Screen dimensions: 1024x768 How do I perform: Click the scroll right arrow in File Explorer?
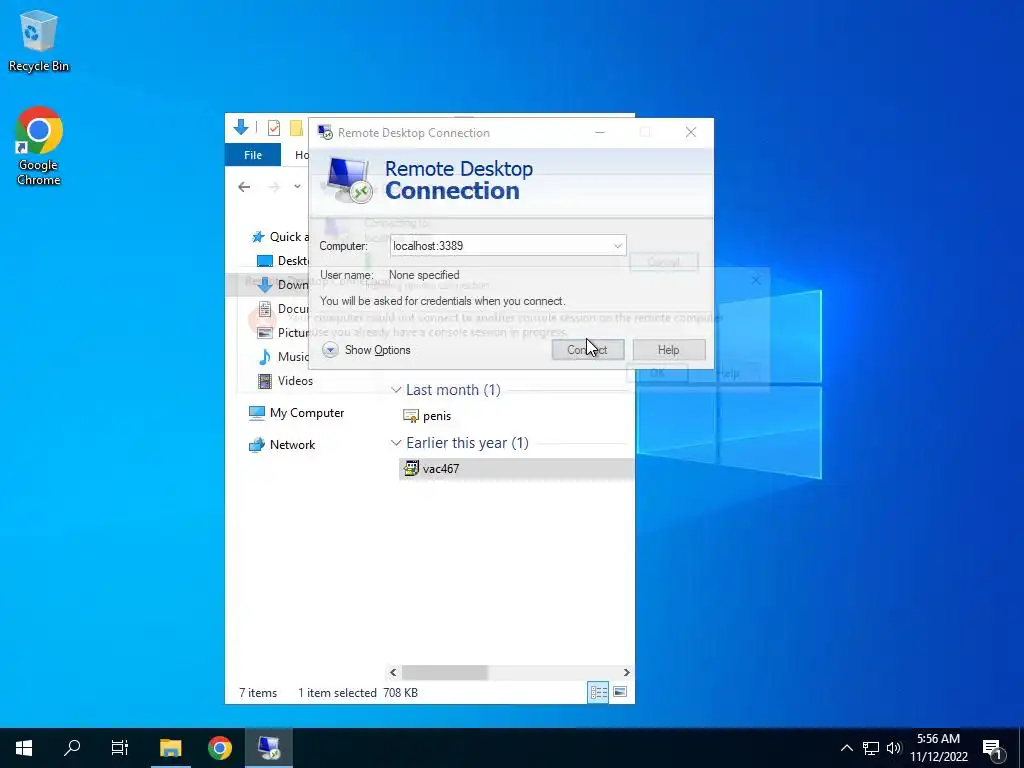[x=626, y=673]
